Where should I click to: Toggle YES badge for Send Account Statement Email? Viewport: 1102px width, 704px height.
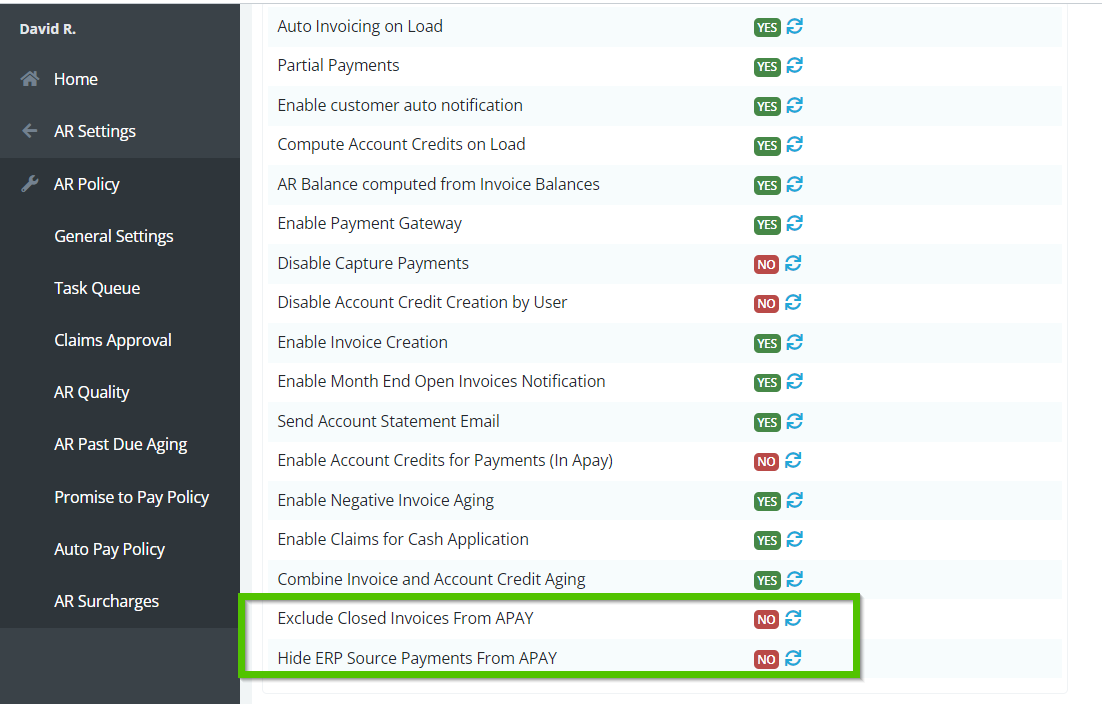[767, 422]
